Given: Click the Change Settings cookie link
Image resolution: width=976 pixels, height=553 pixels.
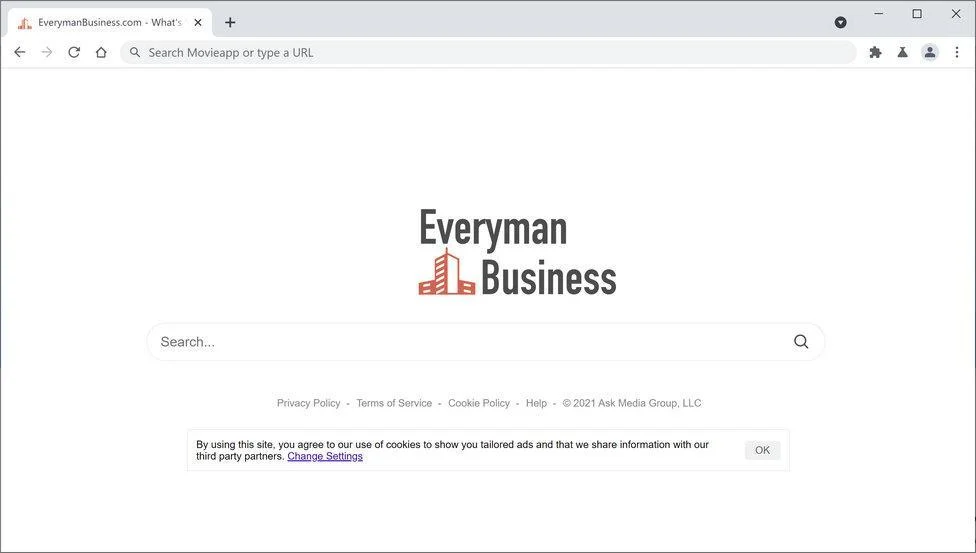Looking at the screenshot, I should 325,456.
